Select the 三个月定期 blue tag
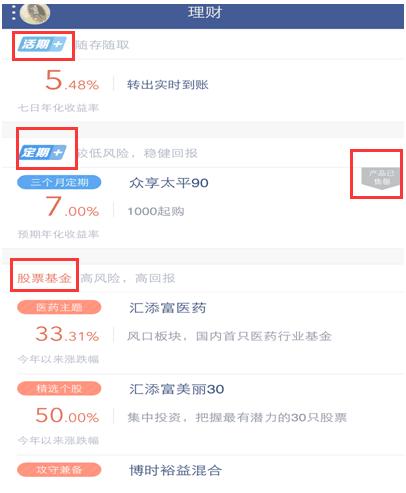This screenshot has width=406, height=493. 59,182
